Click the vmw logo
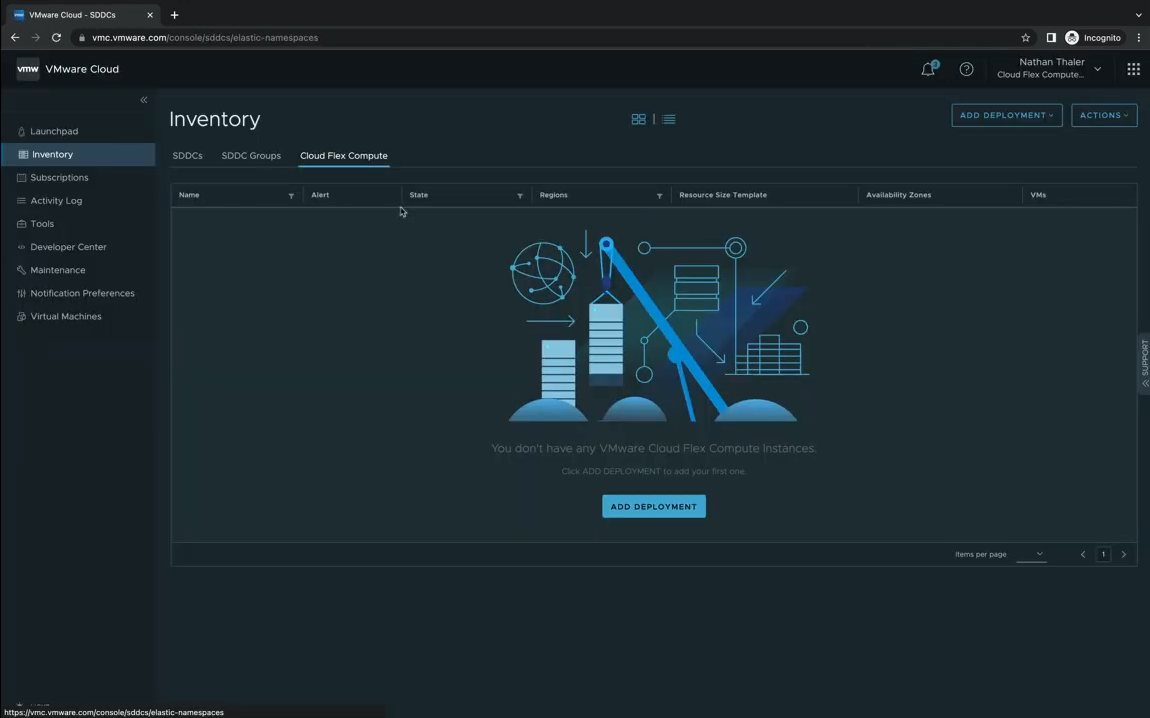This screenshot has width=1150, height=718. (x=28, y=69)
